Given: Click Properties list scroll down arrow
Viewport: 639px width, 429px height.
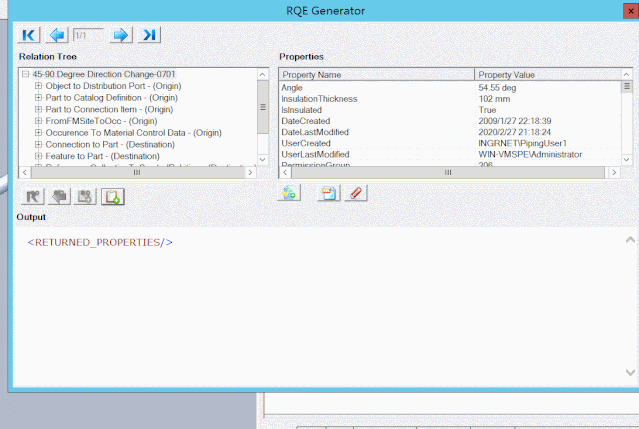Looking at the screenshot, I should point(626,160).
